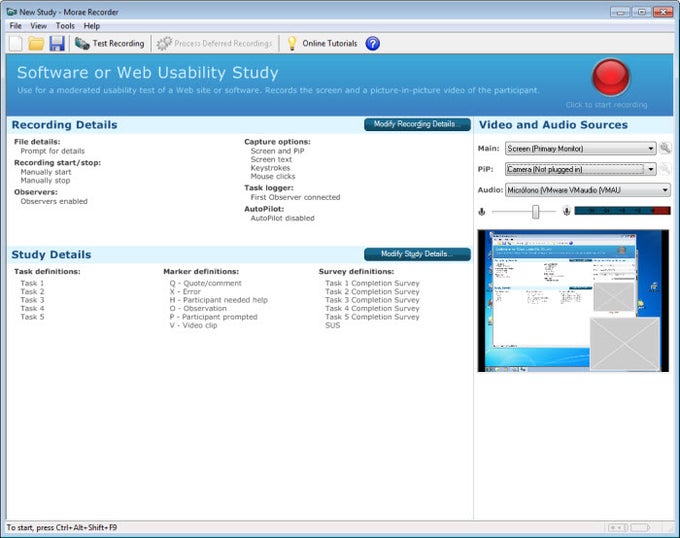Click the Process Deferred Recordings label
This screenshot has width=680, height=538.
click(223, 43)
